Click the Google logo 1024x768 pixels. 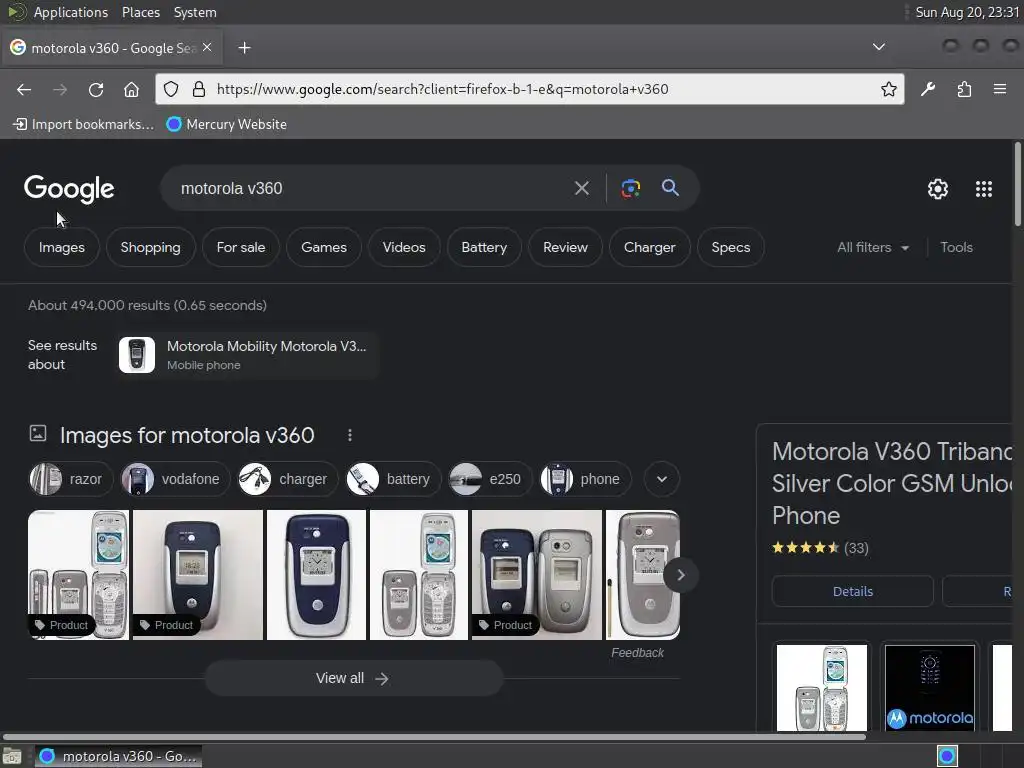point(69,189)
